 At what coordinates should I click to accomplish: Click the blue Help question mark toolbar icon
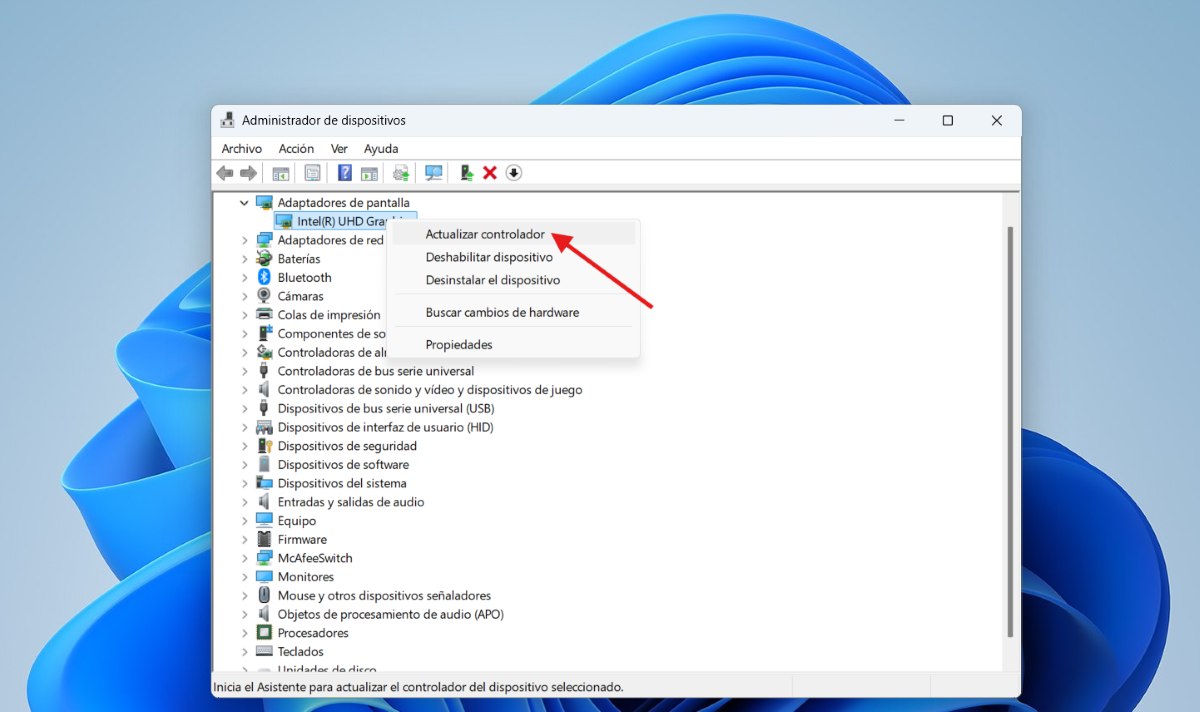click(345, 173)
